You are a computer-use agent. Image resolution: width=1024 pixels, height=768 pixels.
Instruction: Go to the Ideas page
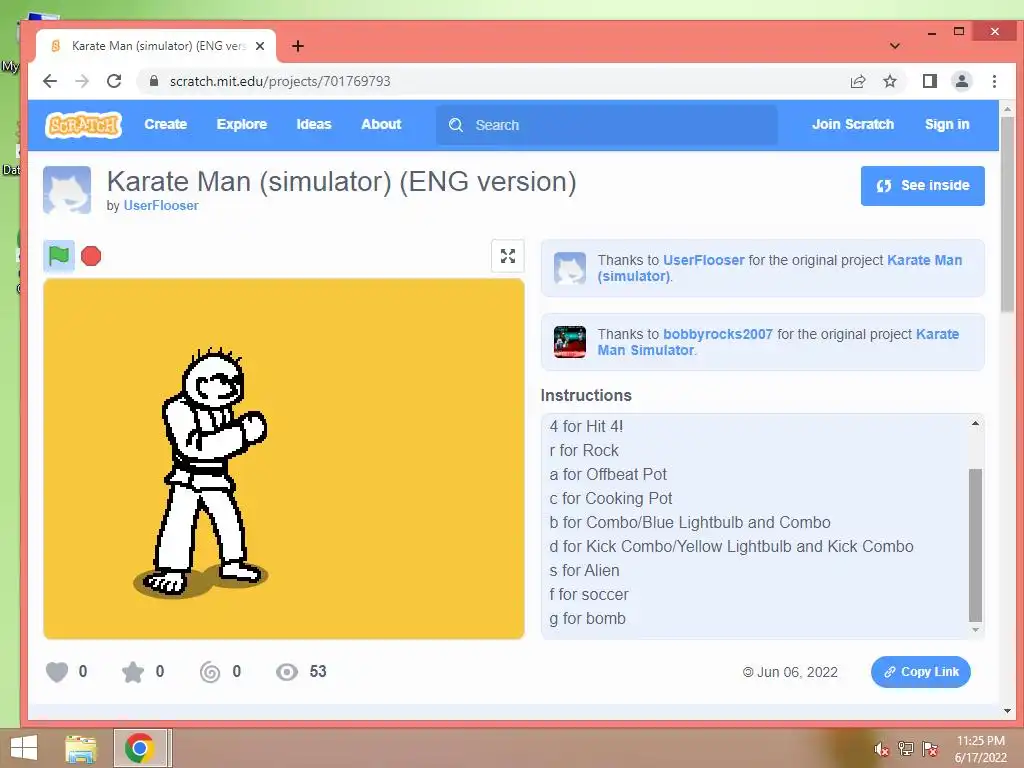pos(313,124)
